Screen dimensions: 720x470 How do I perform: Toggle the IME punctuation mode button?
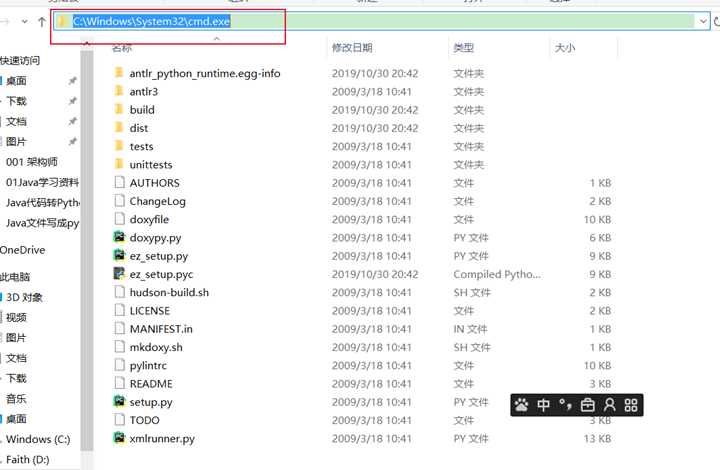565,404
